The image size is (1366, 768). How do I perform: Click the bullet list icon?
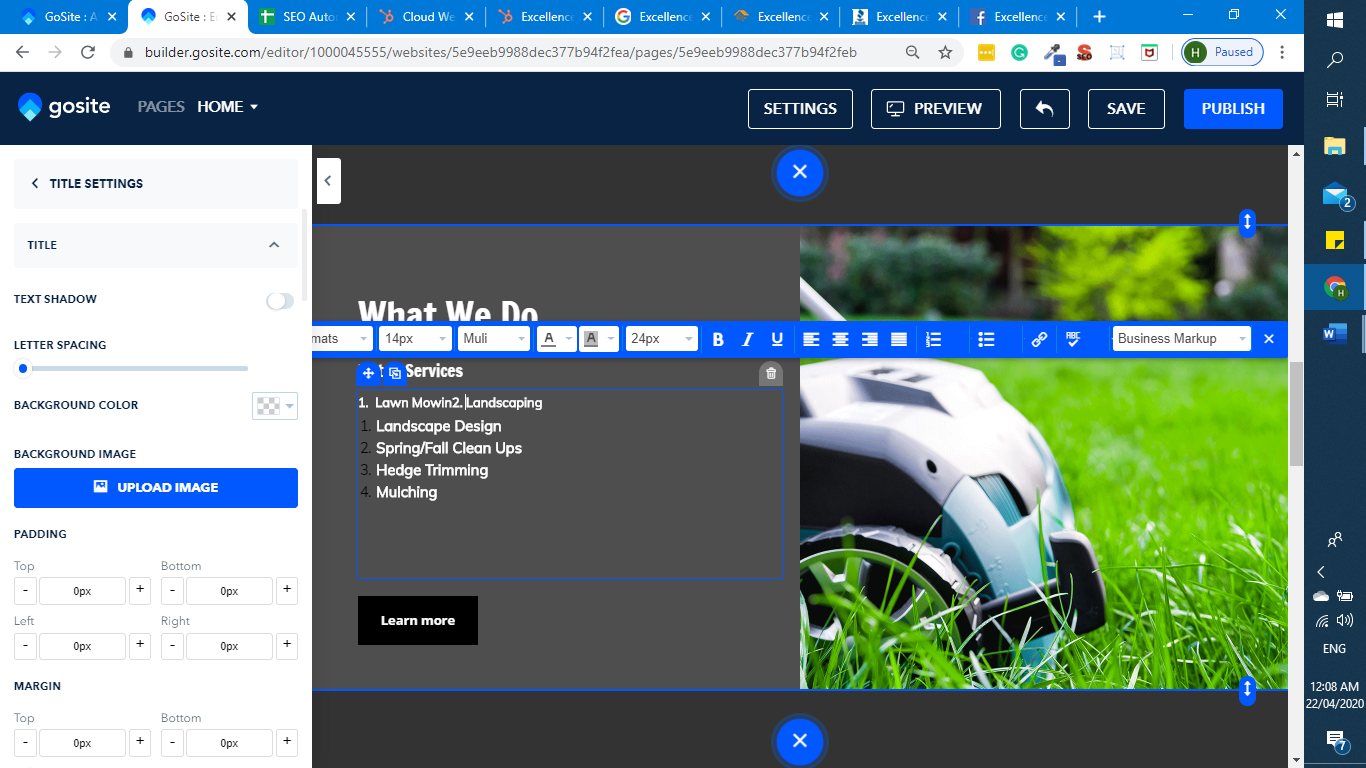pos(986,339)
